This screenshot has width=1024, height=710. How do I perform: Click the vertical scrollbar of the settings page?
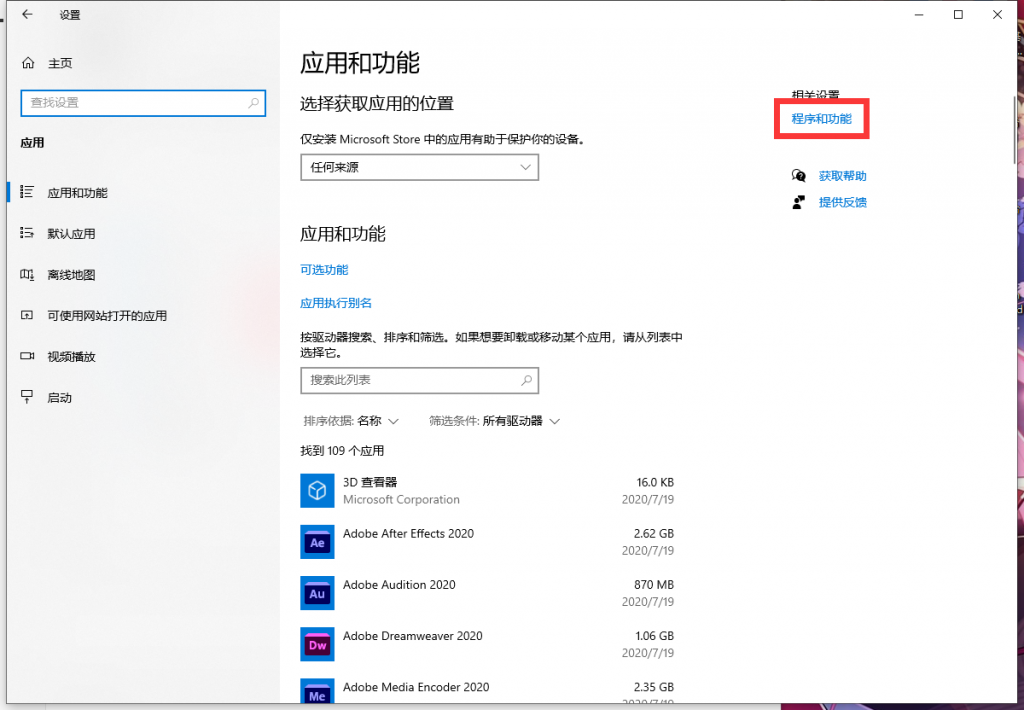tap(1014, 131)
